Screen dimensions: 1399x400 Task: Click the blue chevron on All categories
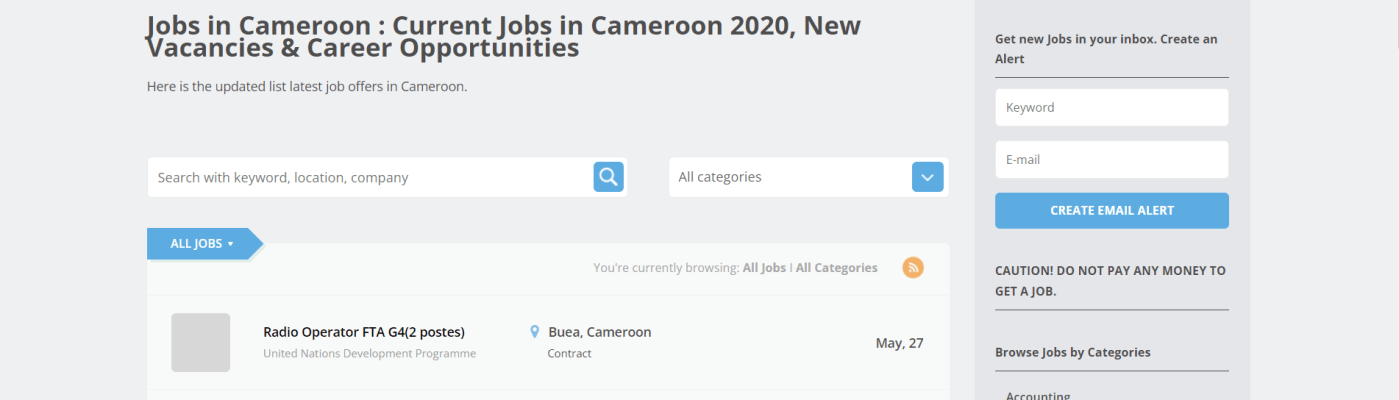click(927, 177)
